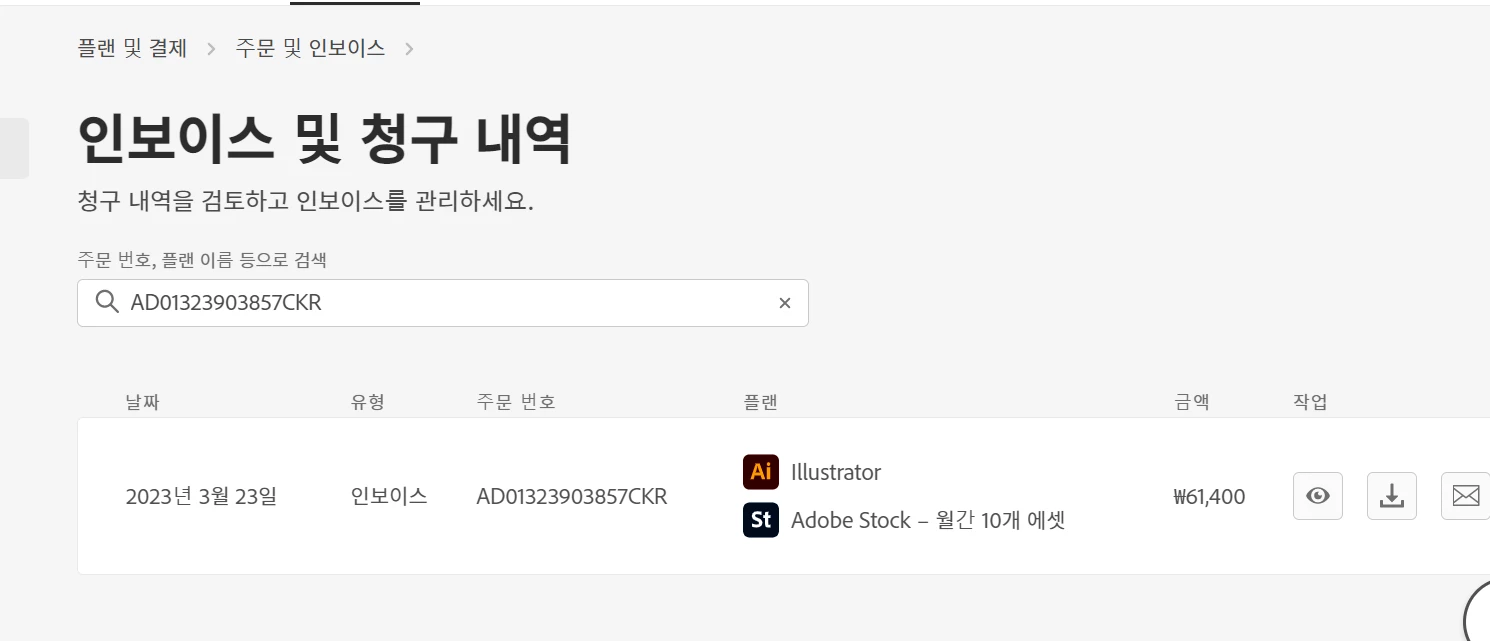The height and width of the screenshot is (641, 1490).
Task: Click the chevron after 주문 및 인보이스
Action: click(x=409, y=48)
